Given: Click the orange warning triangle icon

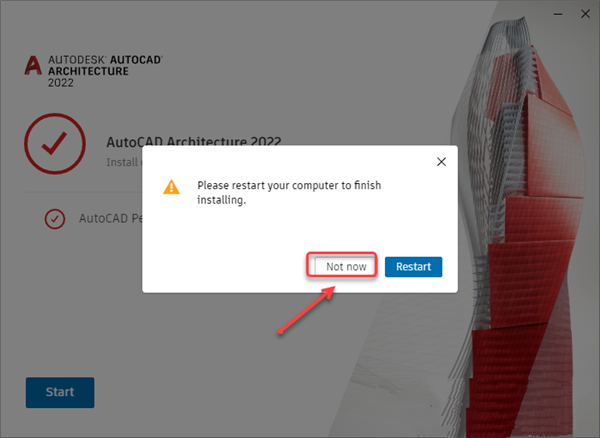Looking at the screenshot, I should [x=171, y=187].
